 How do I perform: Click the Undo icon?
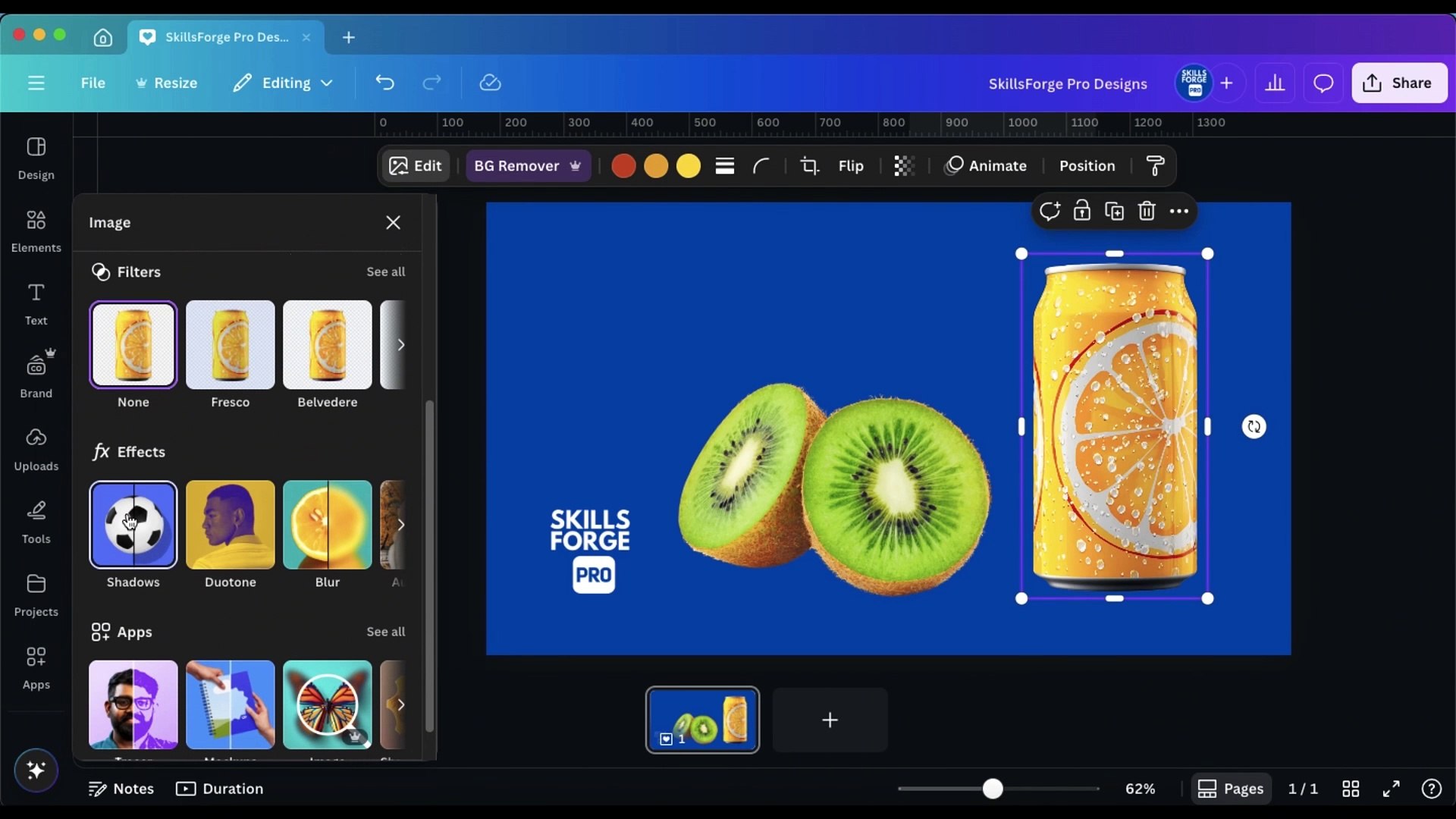(x=384, y=83)
